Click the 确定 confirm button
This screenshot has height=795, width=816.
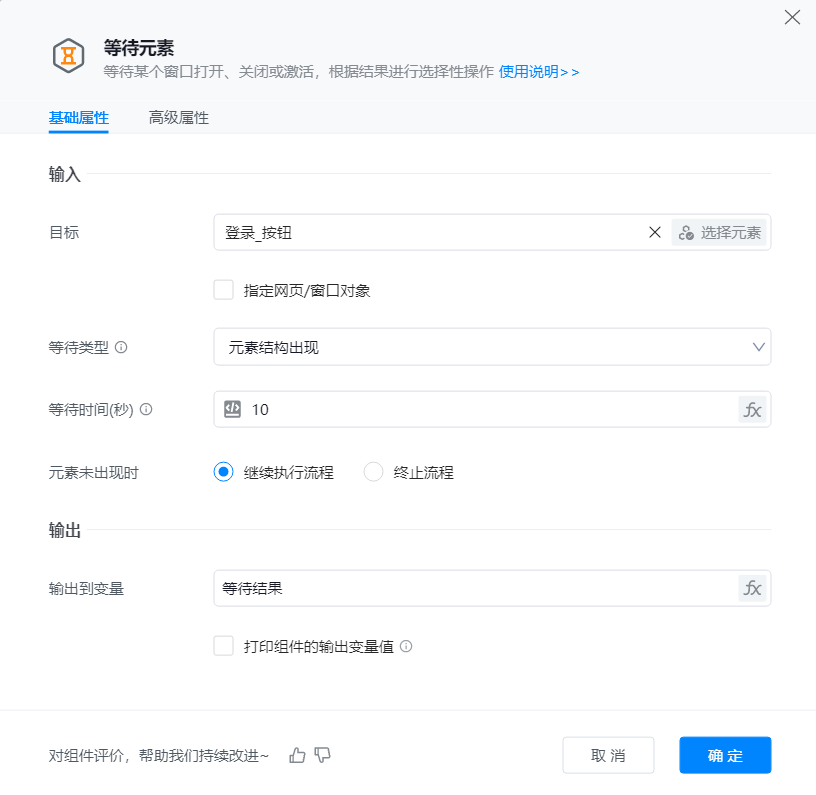pyautogui.click(x=725, y=755)
